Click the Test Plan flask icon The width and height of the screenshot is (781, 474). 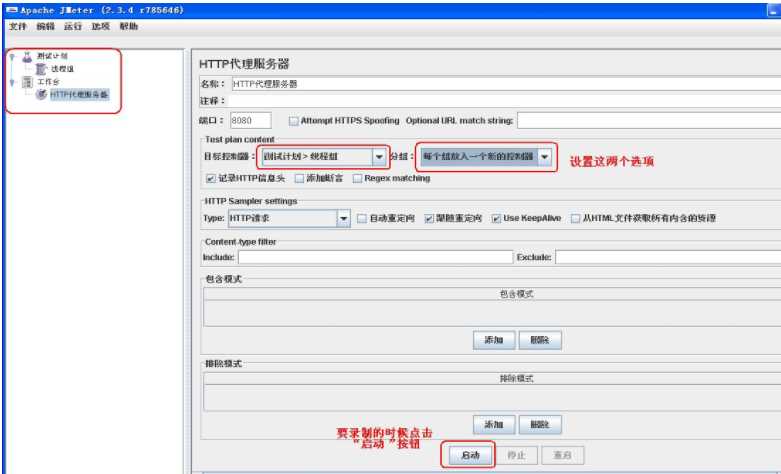pyautogui.click(x=27, y=57)
